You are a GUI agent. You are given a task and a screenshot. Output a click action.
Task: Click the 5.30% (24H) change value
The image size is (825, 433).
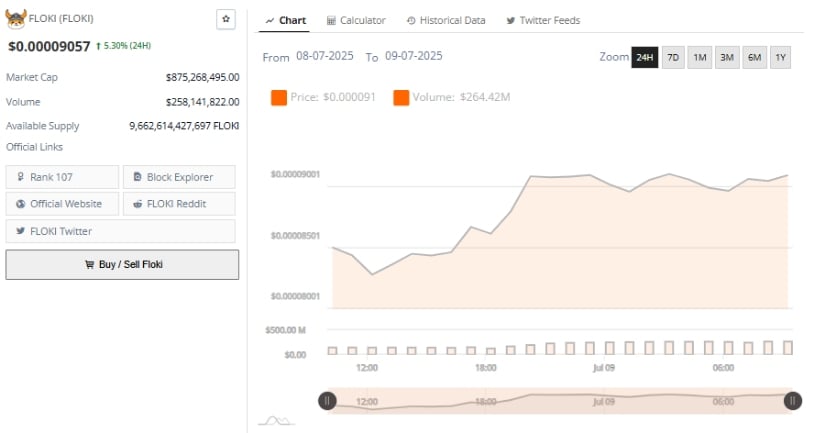pos(127,46)
